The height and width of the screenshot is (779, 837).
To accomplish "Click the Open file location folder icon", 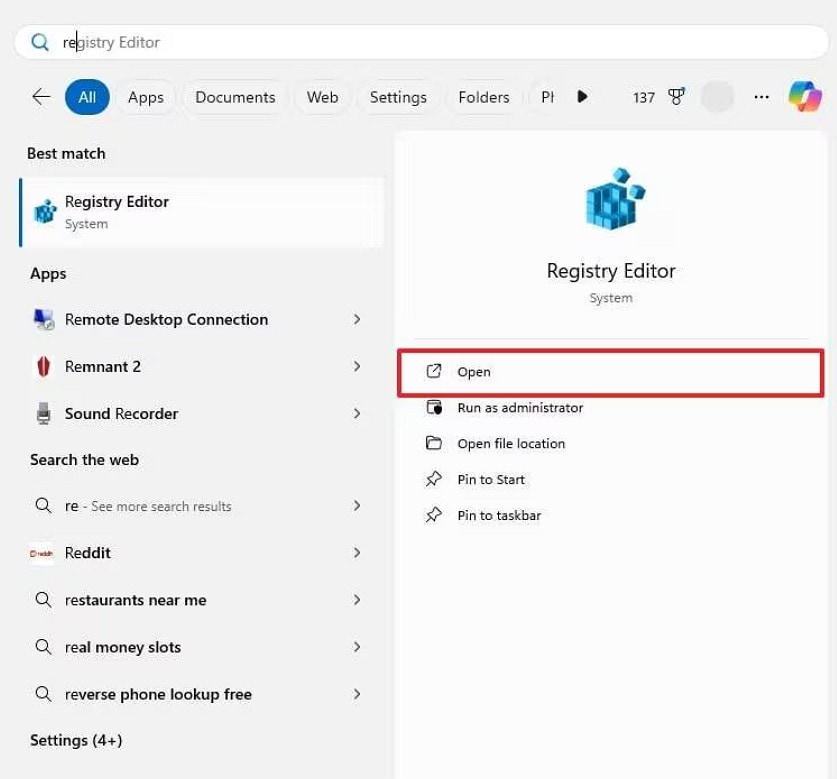I will (433, 443).
